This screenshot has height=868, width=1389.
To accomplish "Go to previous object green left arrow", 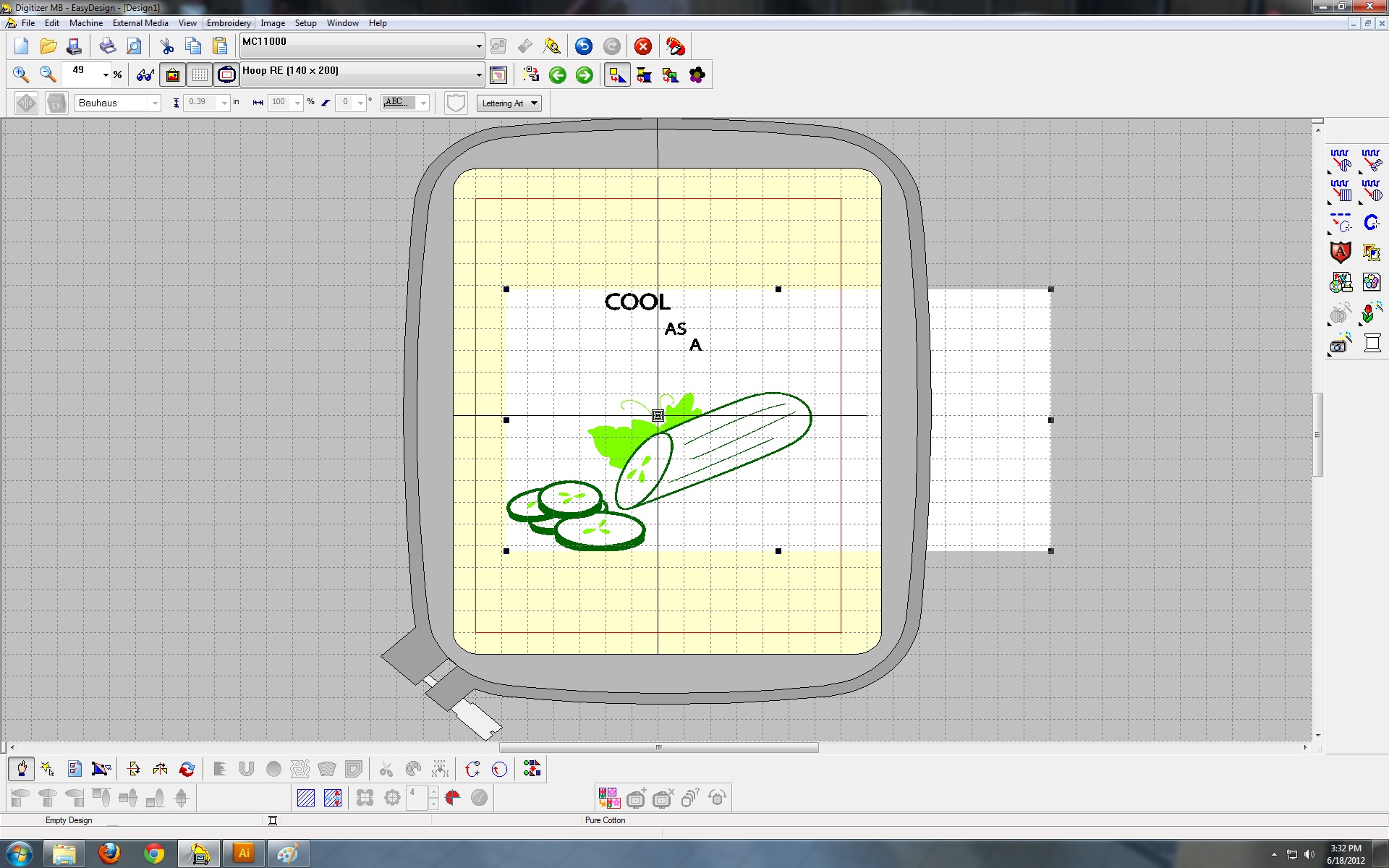I will [557, 75].
